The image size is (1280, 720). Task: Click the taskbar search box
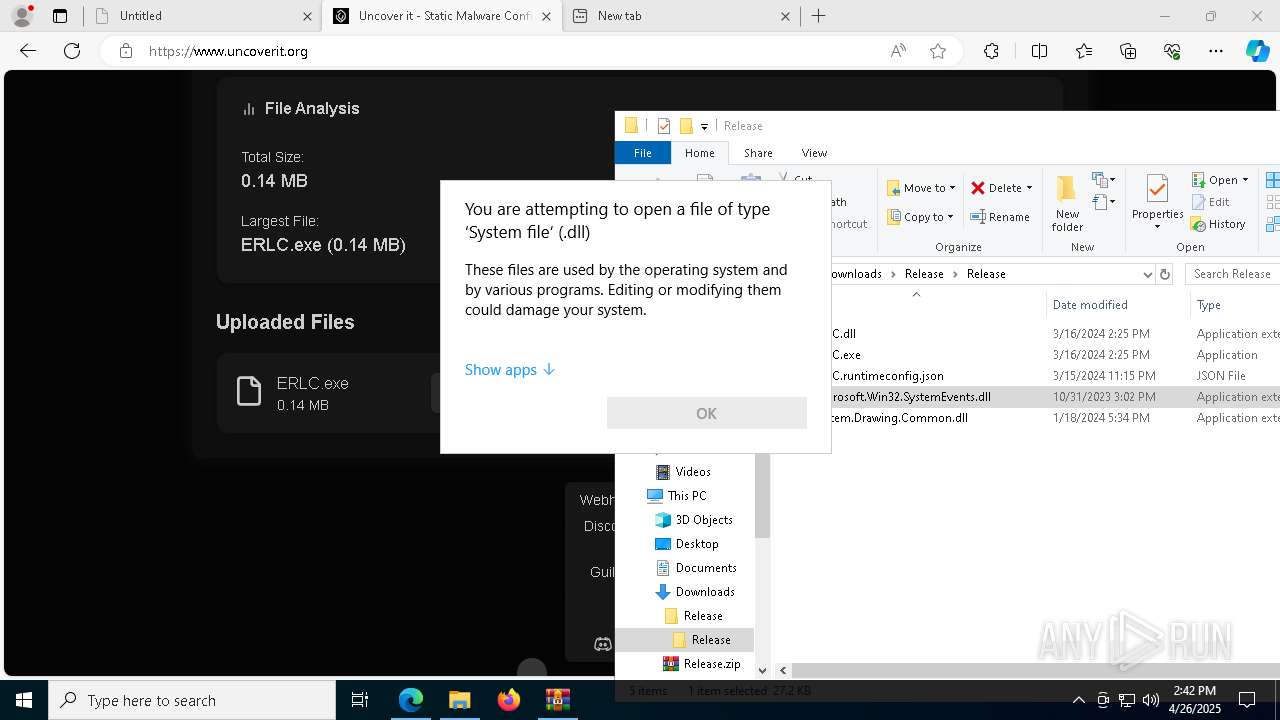click(192, 700)
